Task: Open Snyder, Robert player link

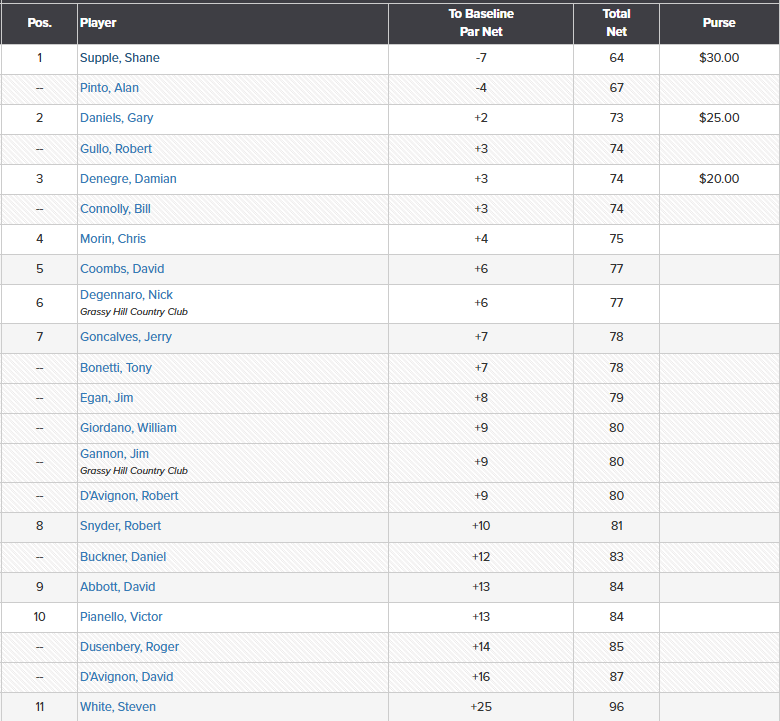Action: (x=120, y=526)
